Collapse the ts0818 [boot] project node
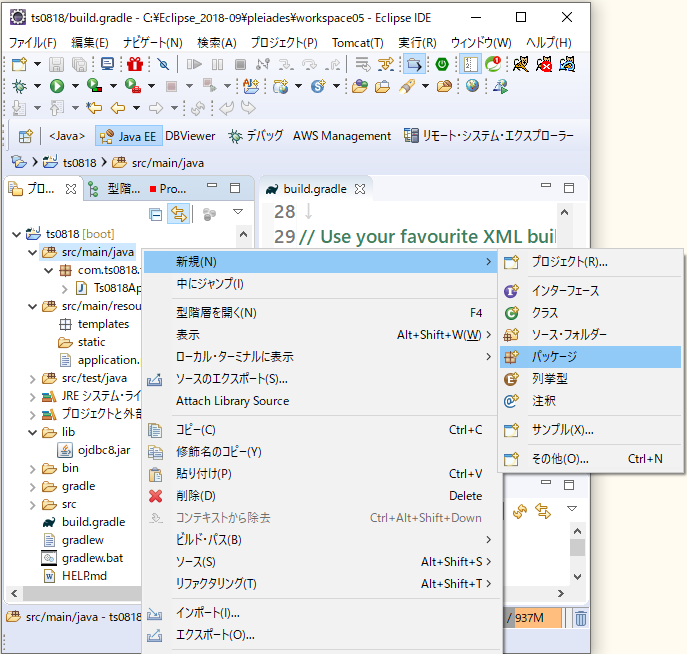 (x=17, y=234)
